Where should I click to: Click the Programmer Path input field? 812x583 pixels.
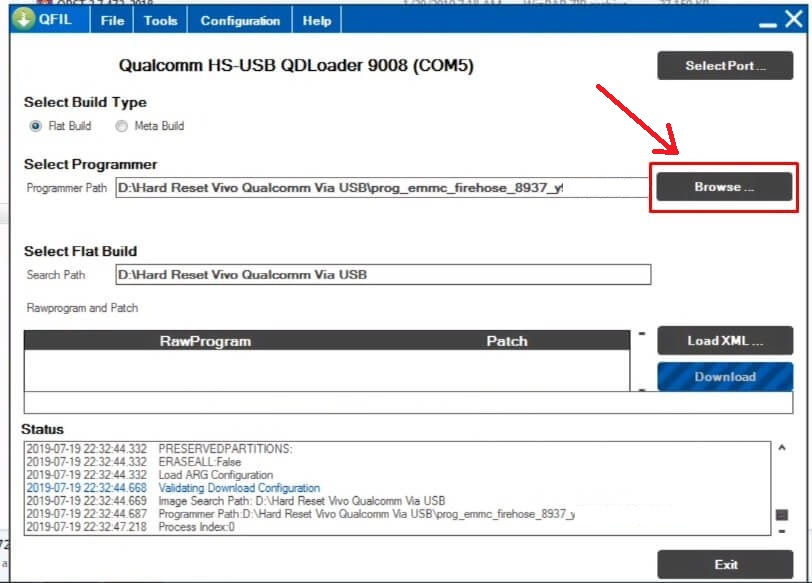click(x=382, y=187)
